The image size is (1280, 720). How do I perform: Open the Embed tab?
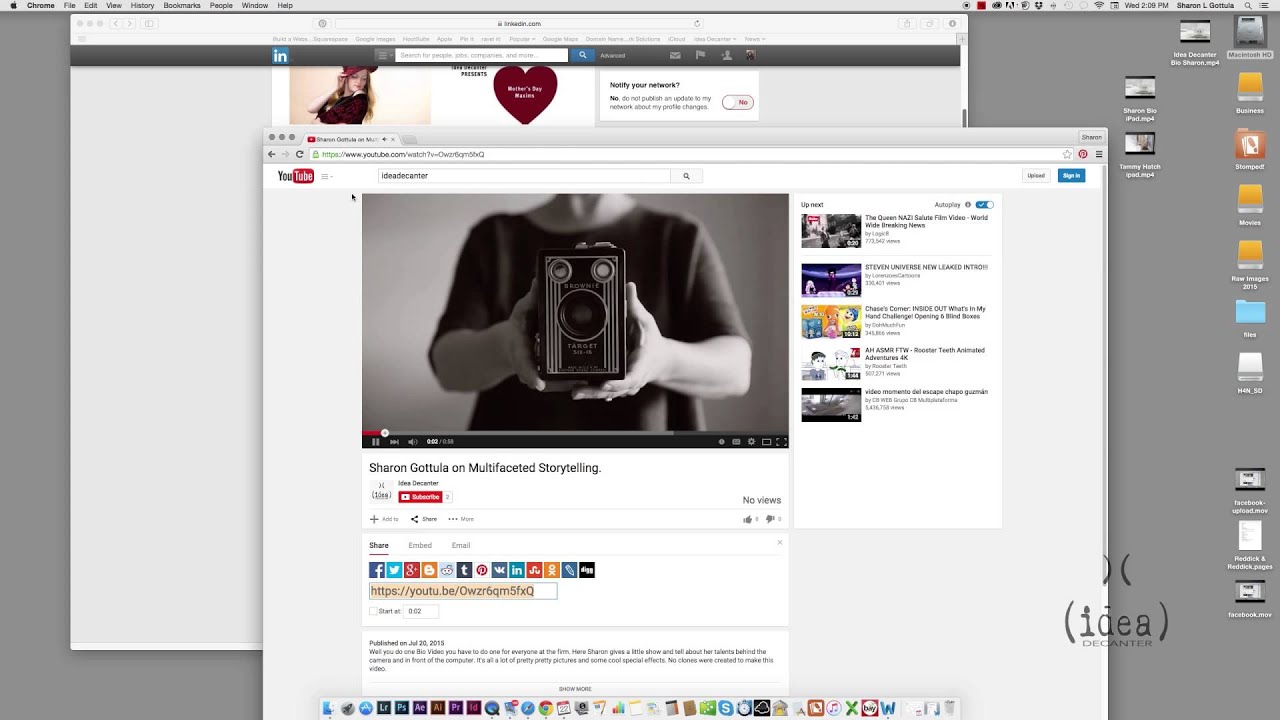click(420, 545)
